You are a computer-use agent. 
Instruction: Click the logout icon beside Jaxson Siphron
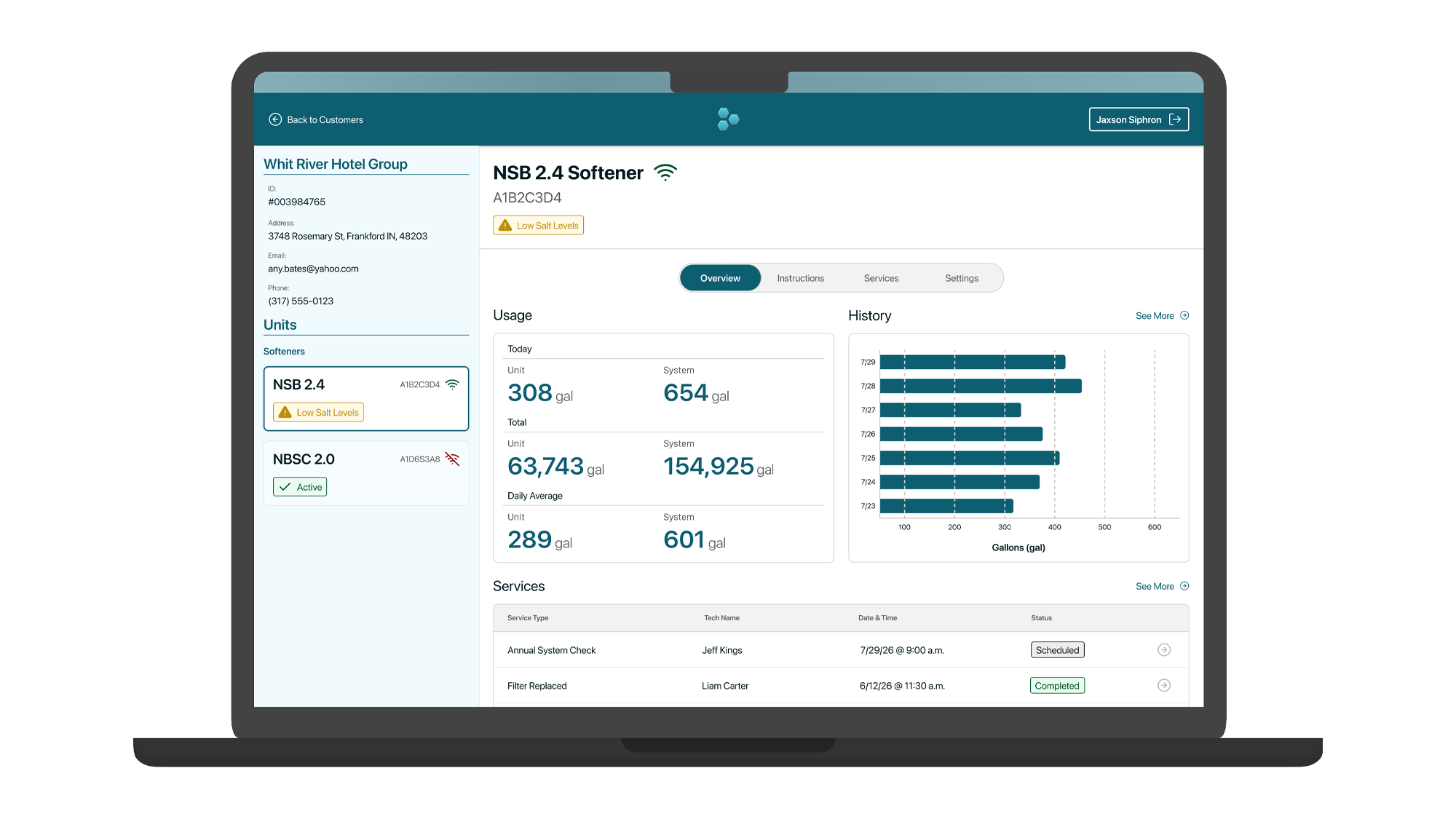point(1175,119)
